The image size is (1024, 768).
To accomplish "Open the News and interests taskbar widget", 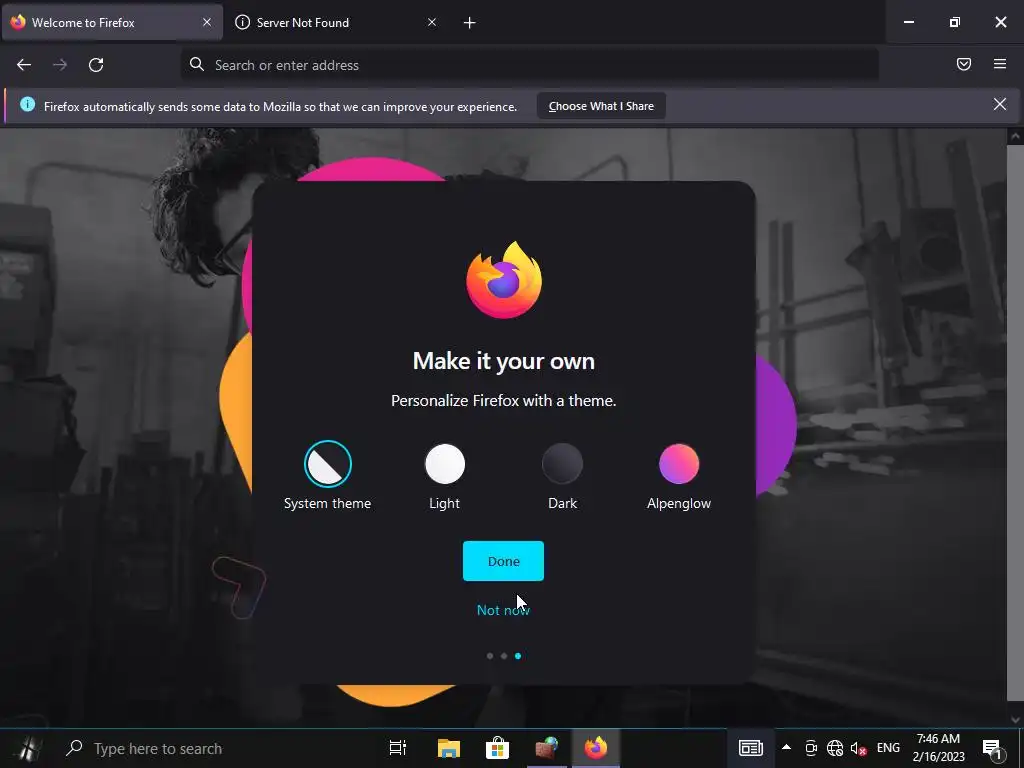I will point(750,748).
